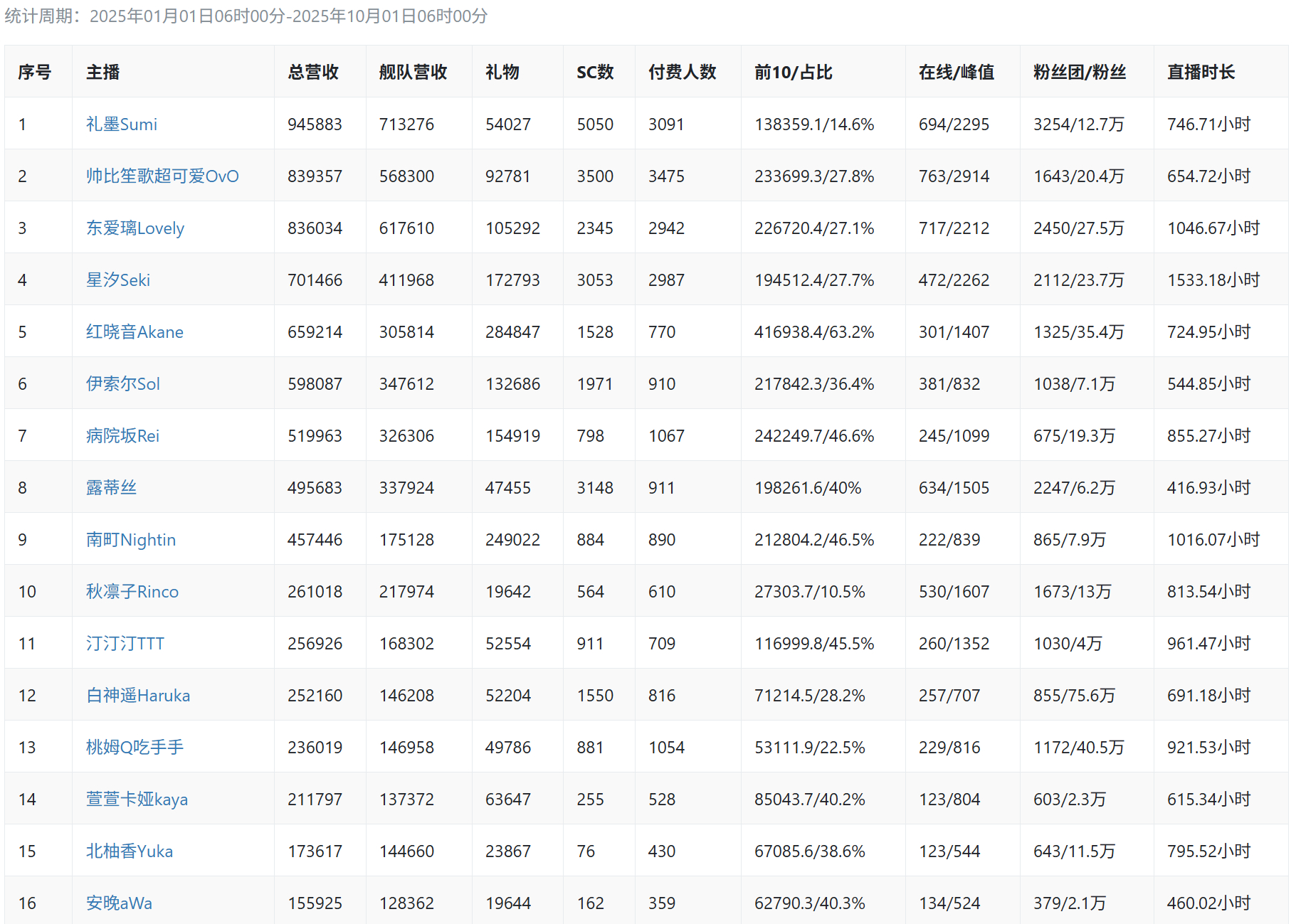This screenshot has height=924, width=1296.
Task: Open the 安晚aWa streamer link
Action: pos(119,903)
